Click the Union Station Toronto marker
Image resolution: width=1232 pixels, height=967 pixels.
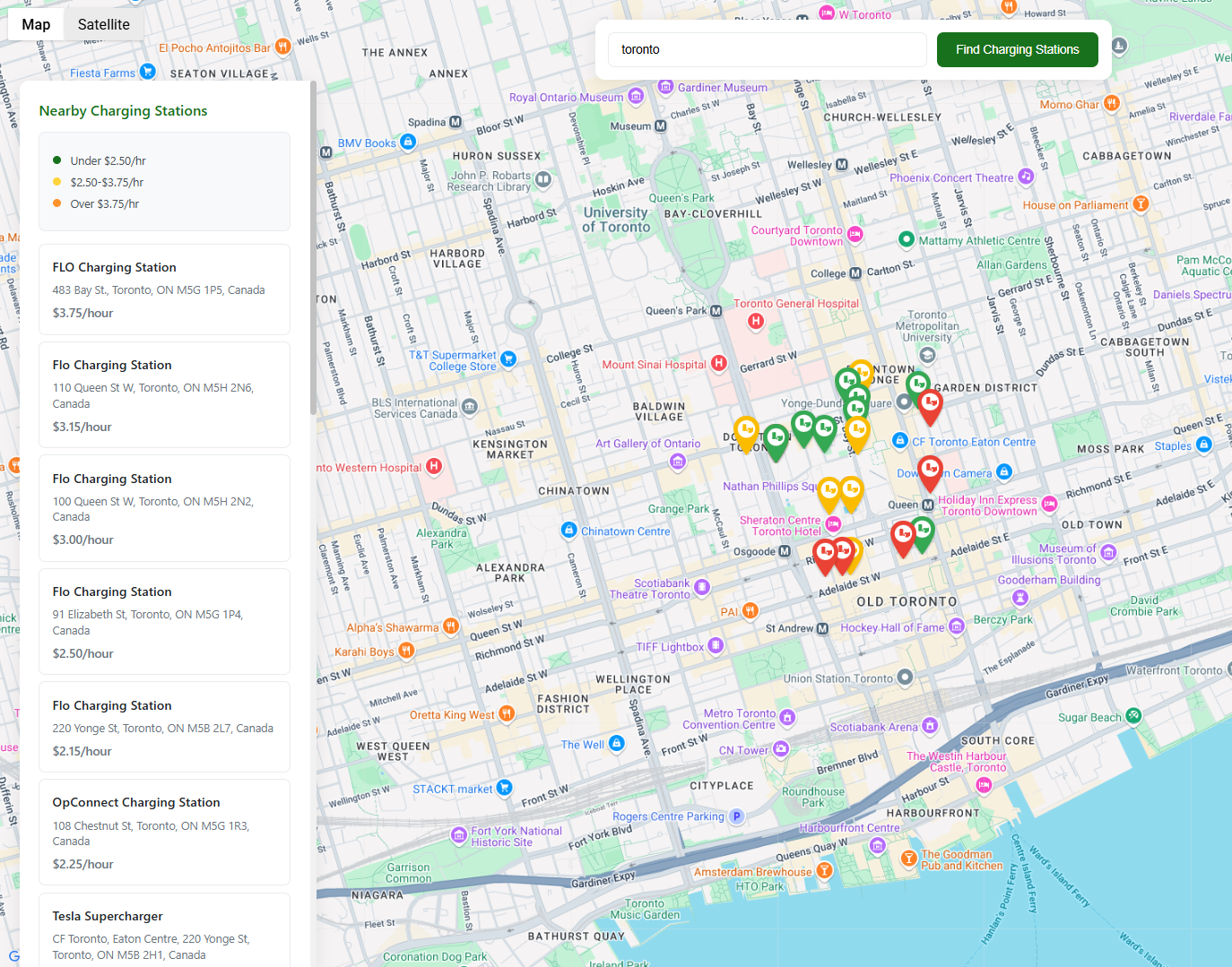click(x=906, y=677)
